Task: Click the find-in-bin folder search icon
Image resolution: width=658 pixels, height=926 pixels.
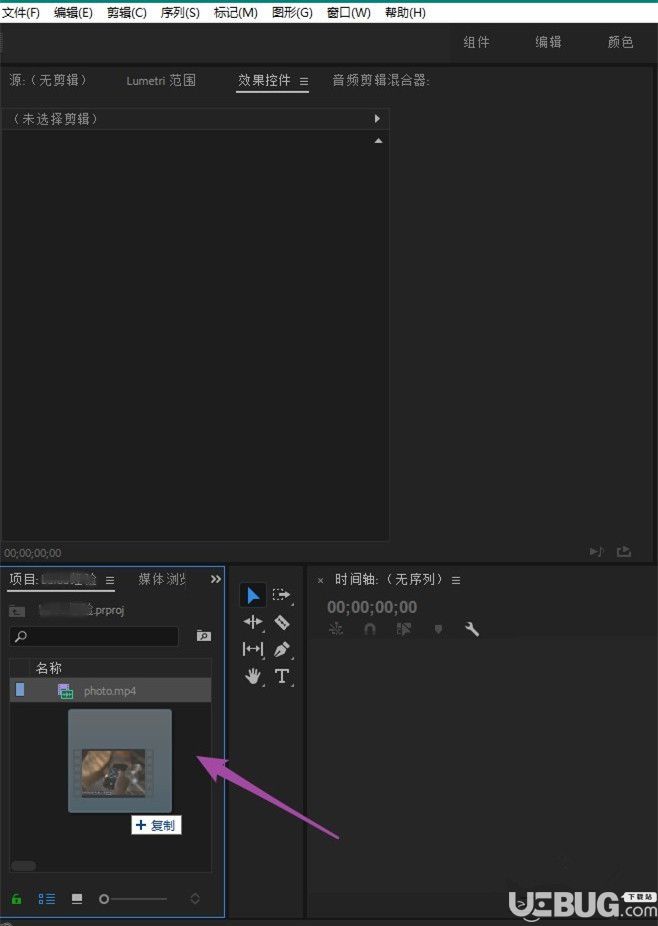Action: click(x=204, y=635)
